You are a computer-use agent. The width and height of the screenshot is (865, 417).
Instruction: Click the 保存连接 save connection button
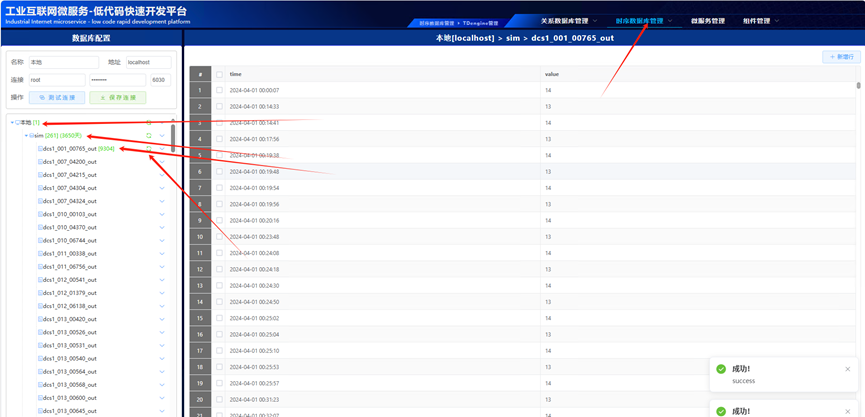point(118,98)
